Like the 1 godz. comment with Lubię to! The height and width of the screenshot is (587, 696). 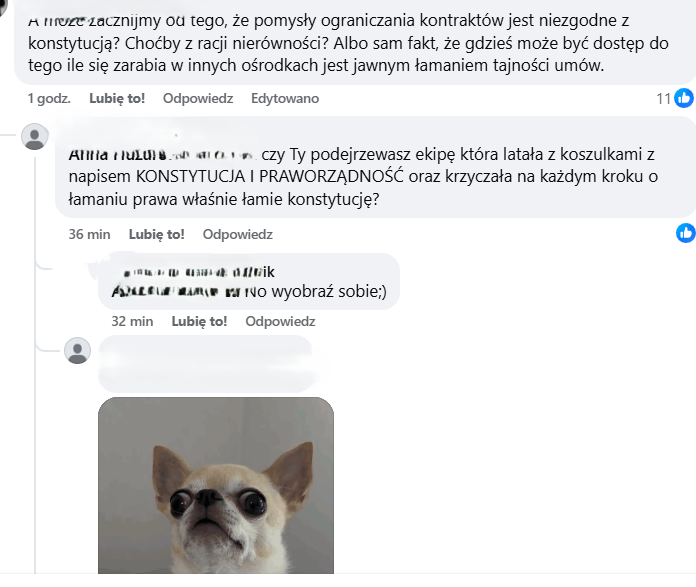117,98
